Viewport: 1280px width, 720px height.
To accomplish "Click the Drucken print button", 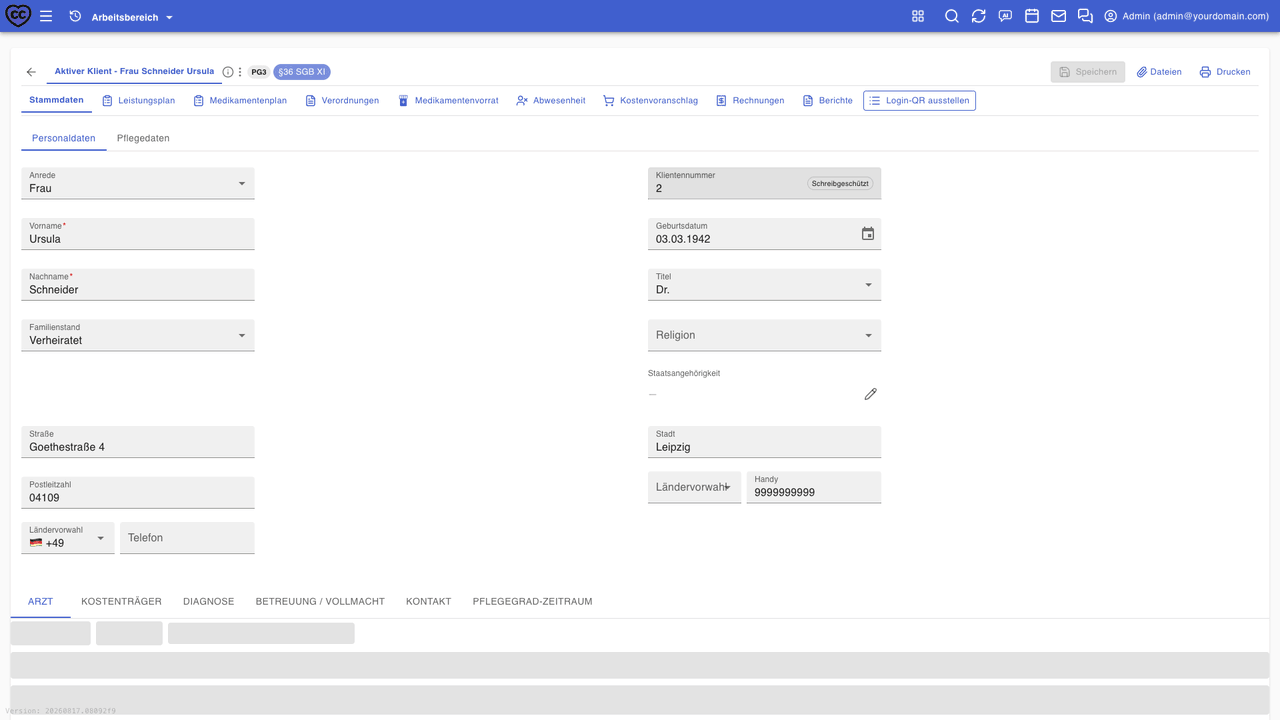I will click(x=1225, y=72).
